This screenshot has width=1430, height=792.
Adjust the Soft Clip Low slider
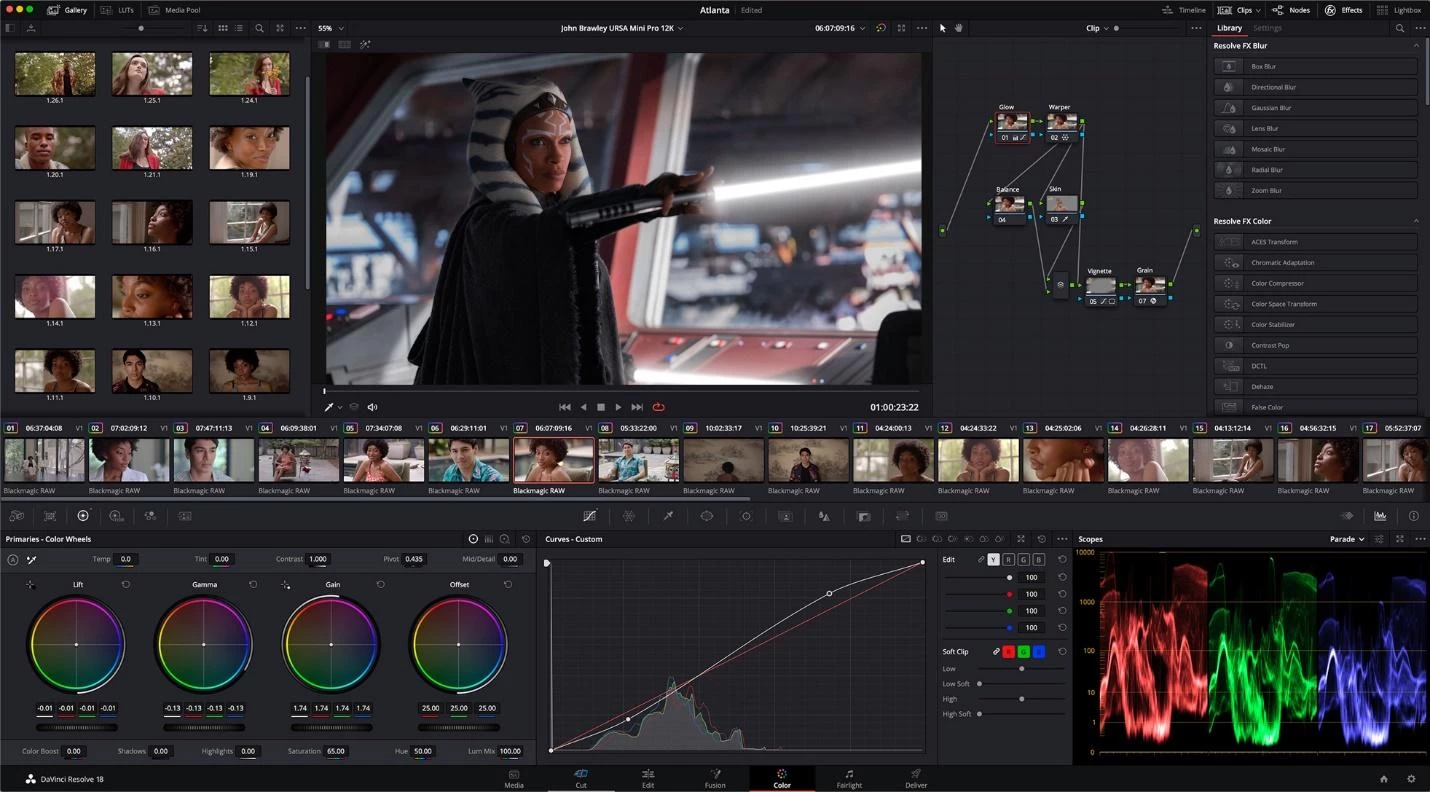(1021, 669)
